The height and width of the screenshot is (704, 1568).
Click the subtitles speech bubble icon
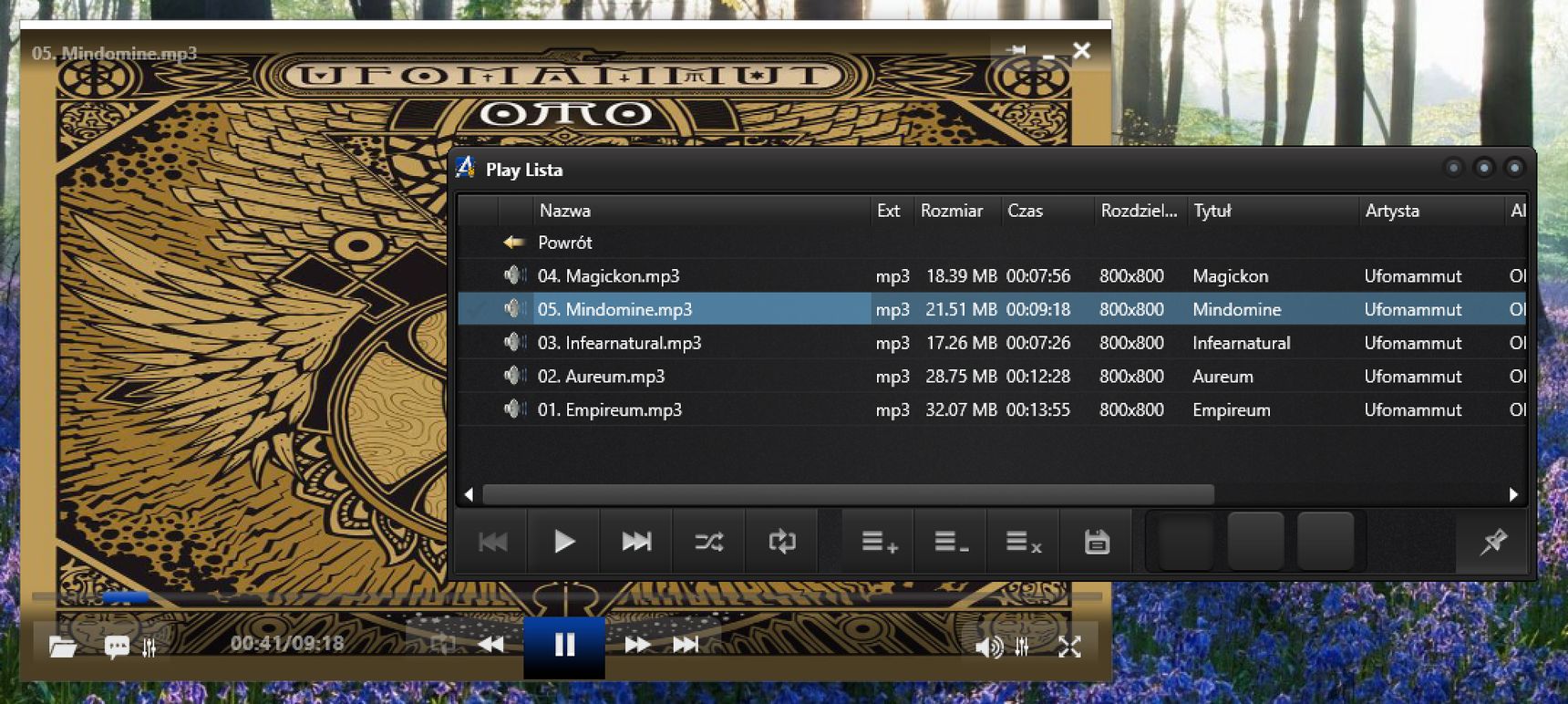(117, 647)
